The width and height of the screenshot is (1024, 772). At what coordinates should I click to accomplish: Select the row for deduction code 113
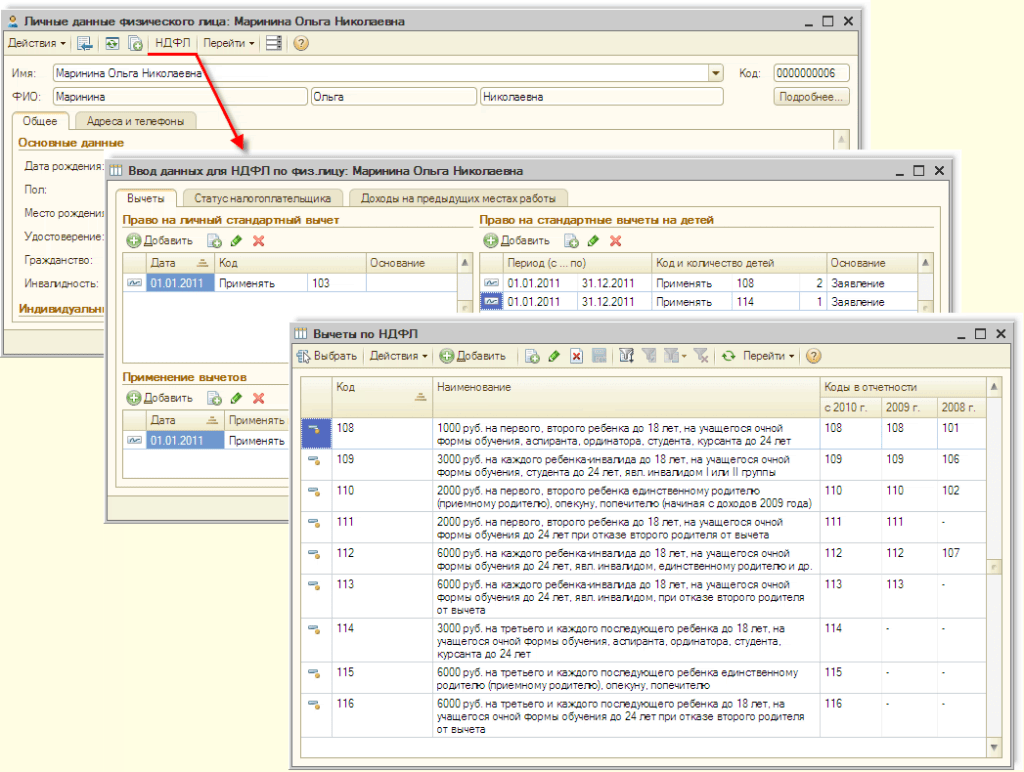643,597
